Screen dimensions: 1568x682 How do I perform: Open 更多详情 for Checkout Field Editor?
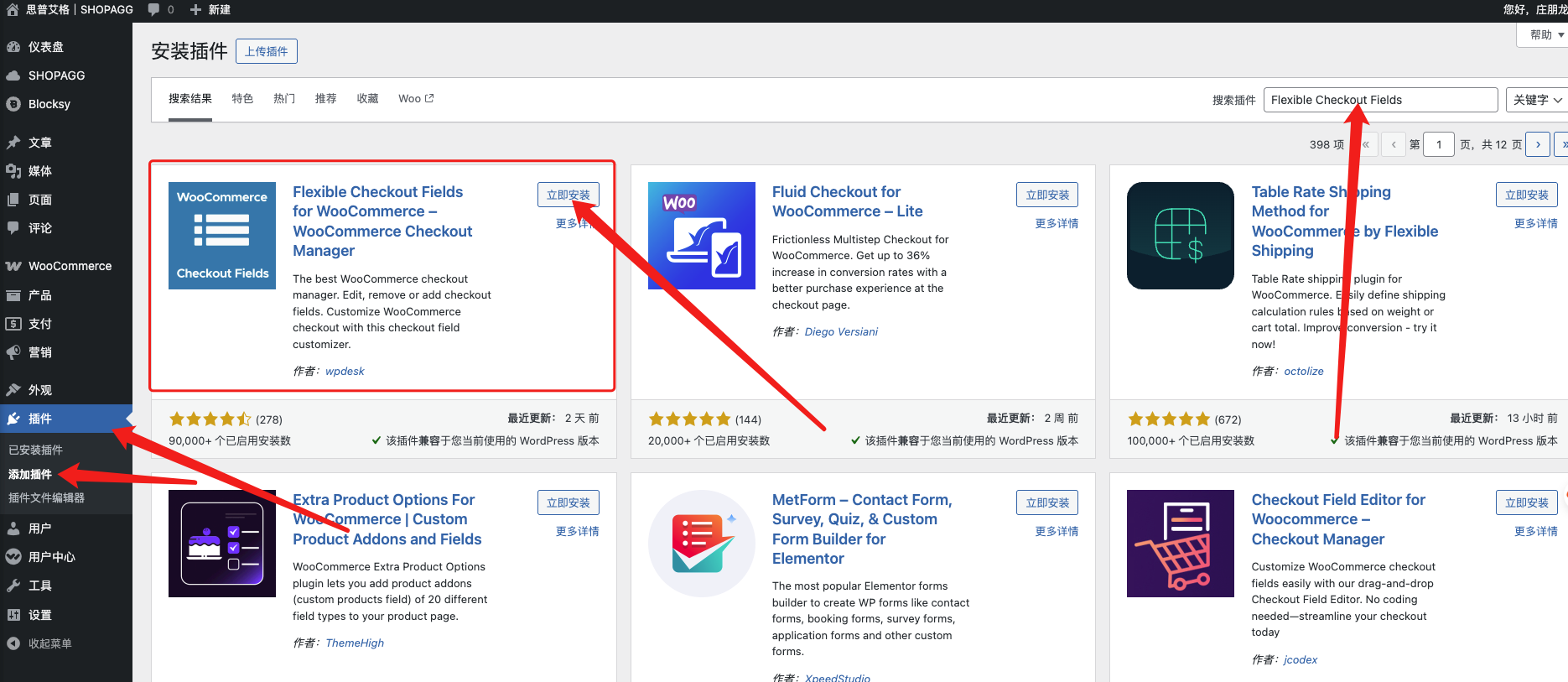click(1536, 531)
